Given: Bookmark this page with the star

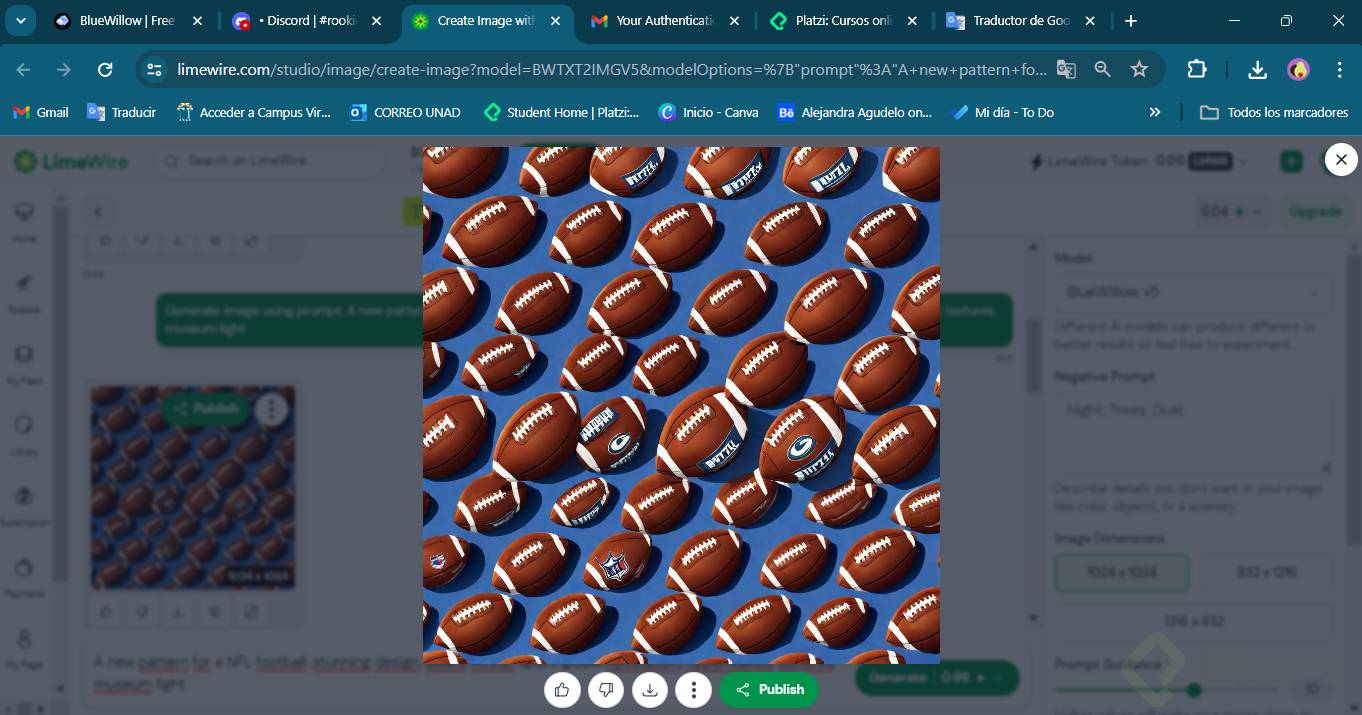Looking at the screenshot, I should 1139,69.
